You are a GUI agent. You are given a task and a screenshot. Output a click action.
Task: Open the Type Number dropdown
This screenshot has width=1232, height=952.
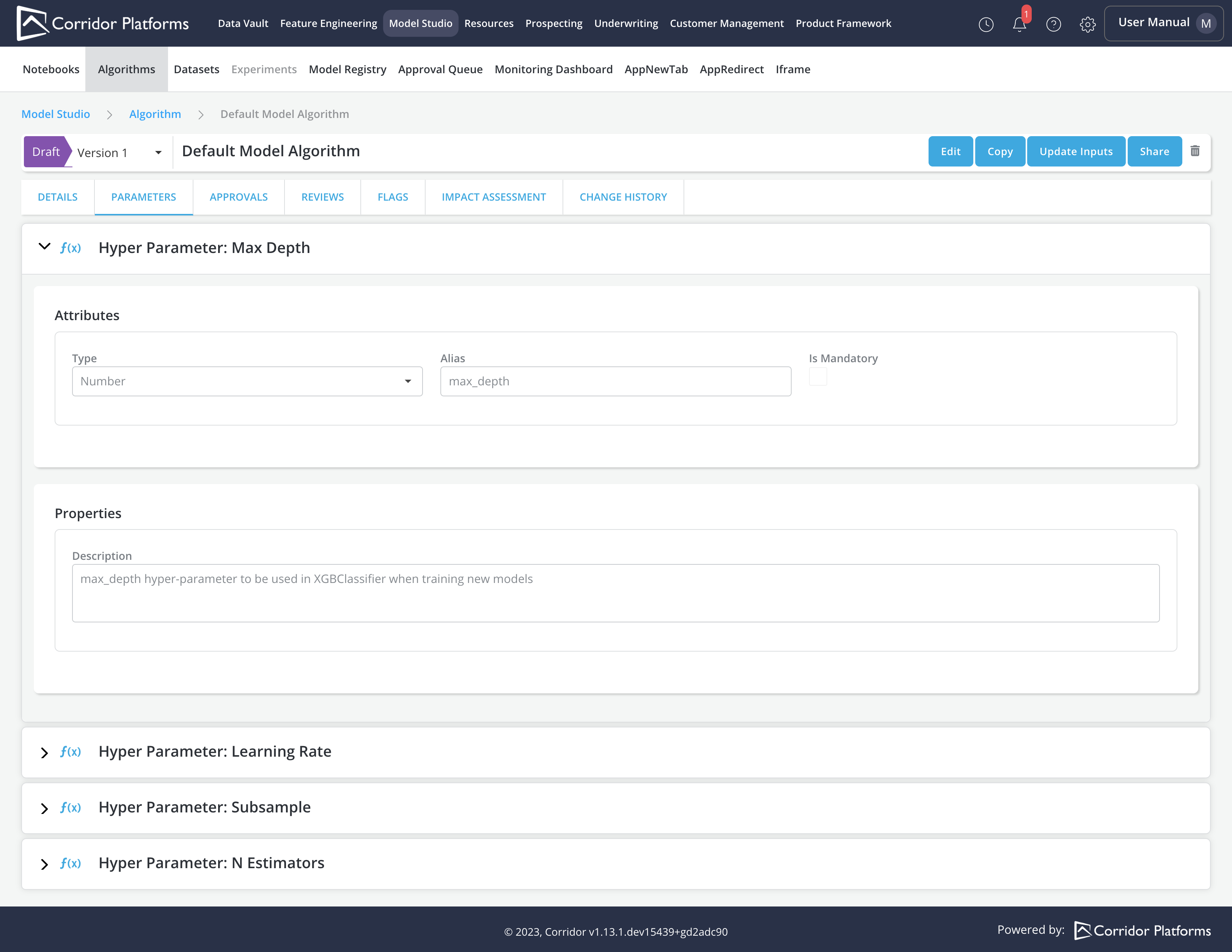coord(247,381)
